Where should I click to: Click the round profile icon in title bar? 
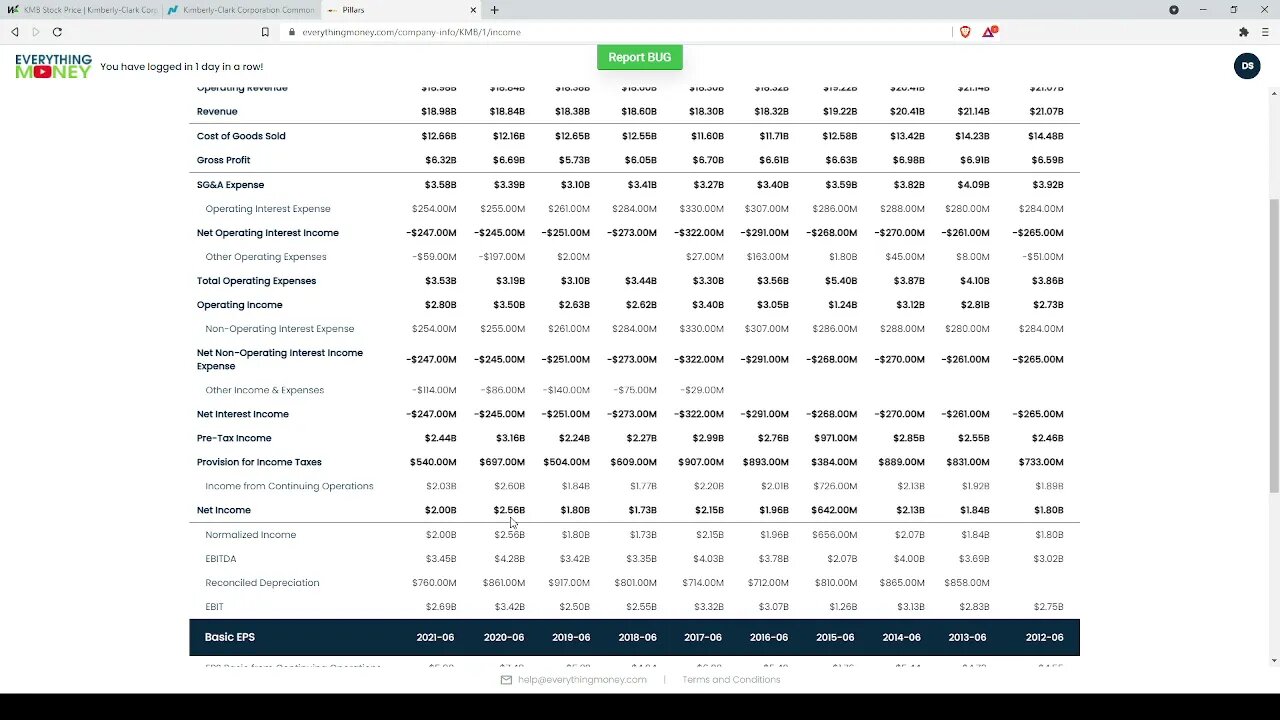click(1174, 10)
